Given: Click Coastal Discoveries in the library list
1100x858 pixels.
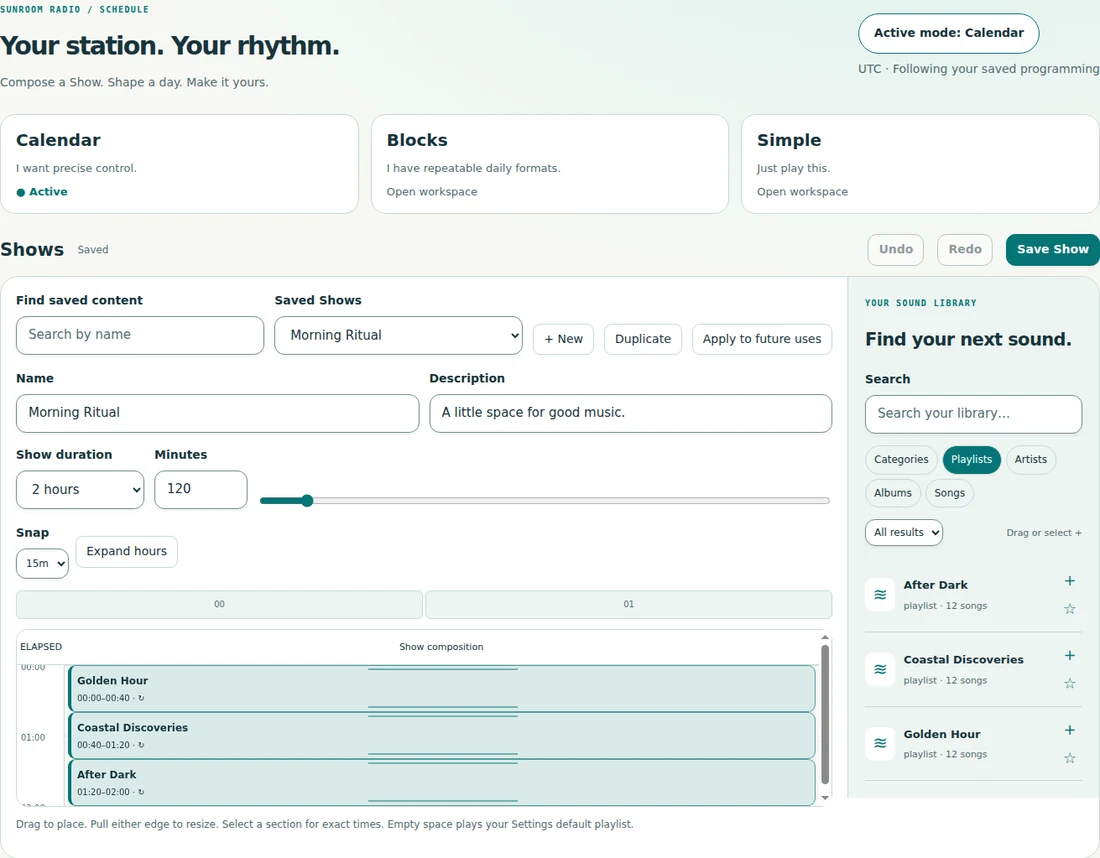Looking at the screenshot, I should (x=963, y=659).
